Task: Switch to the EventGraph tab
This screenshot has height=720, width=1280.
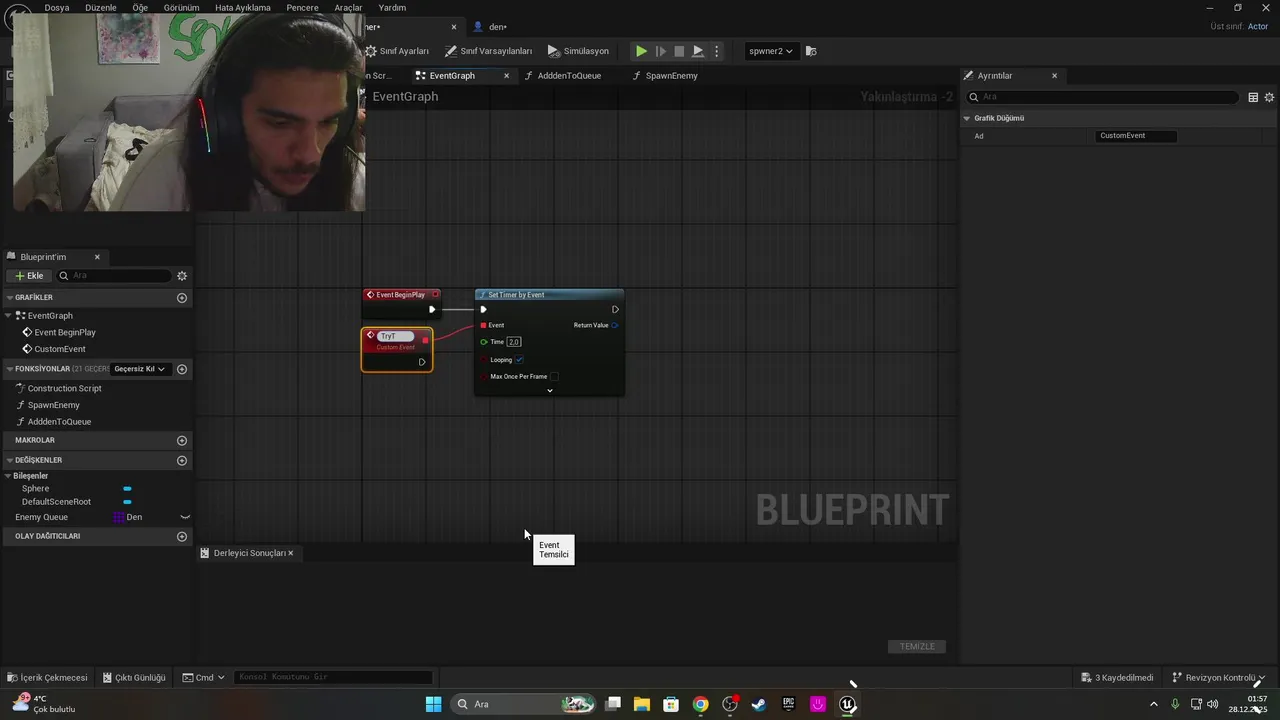Action: [452, 76]
